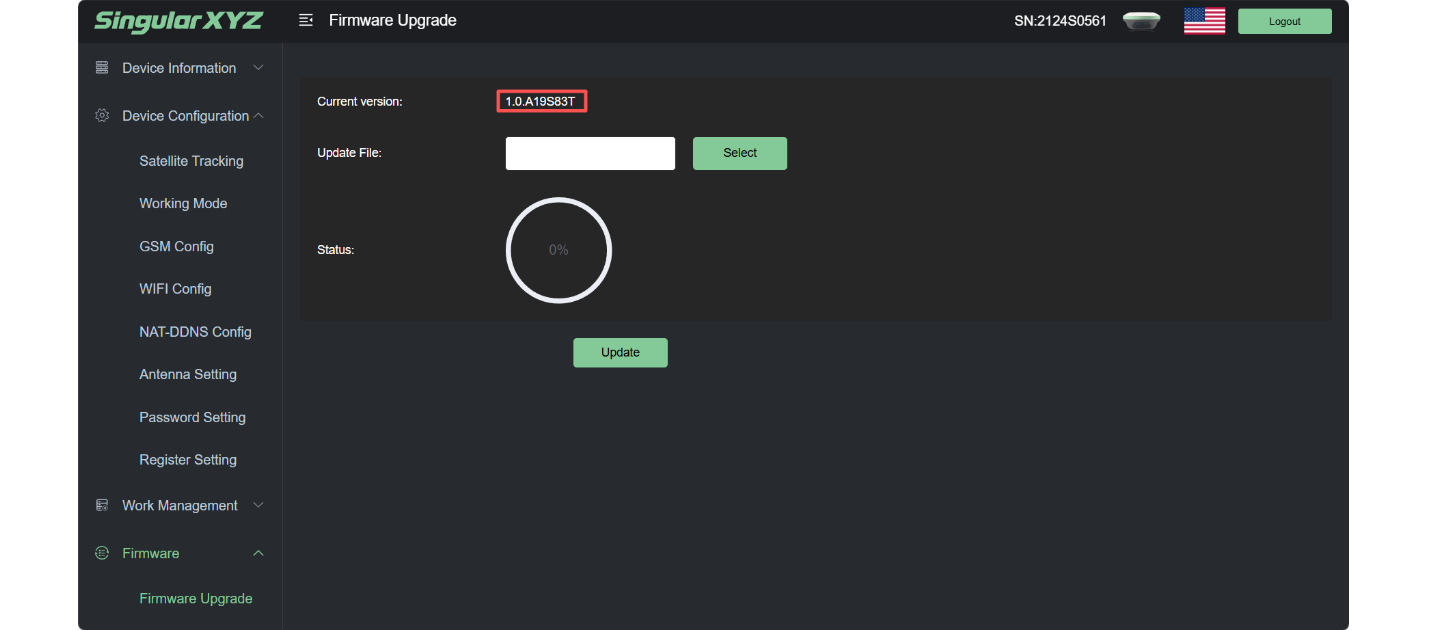Select the Firmware Upgrade menu item
The image size is (1432, 630).
click(x=196, y=598)
